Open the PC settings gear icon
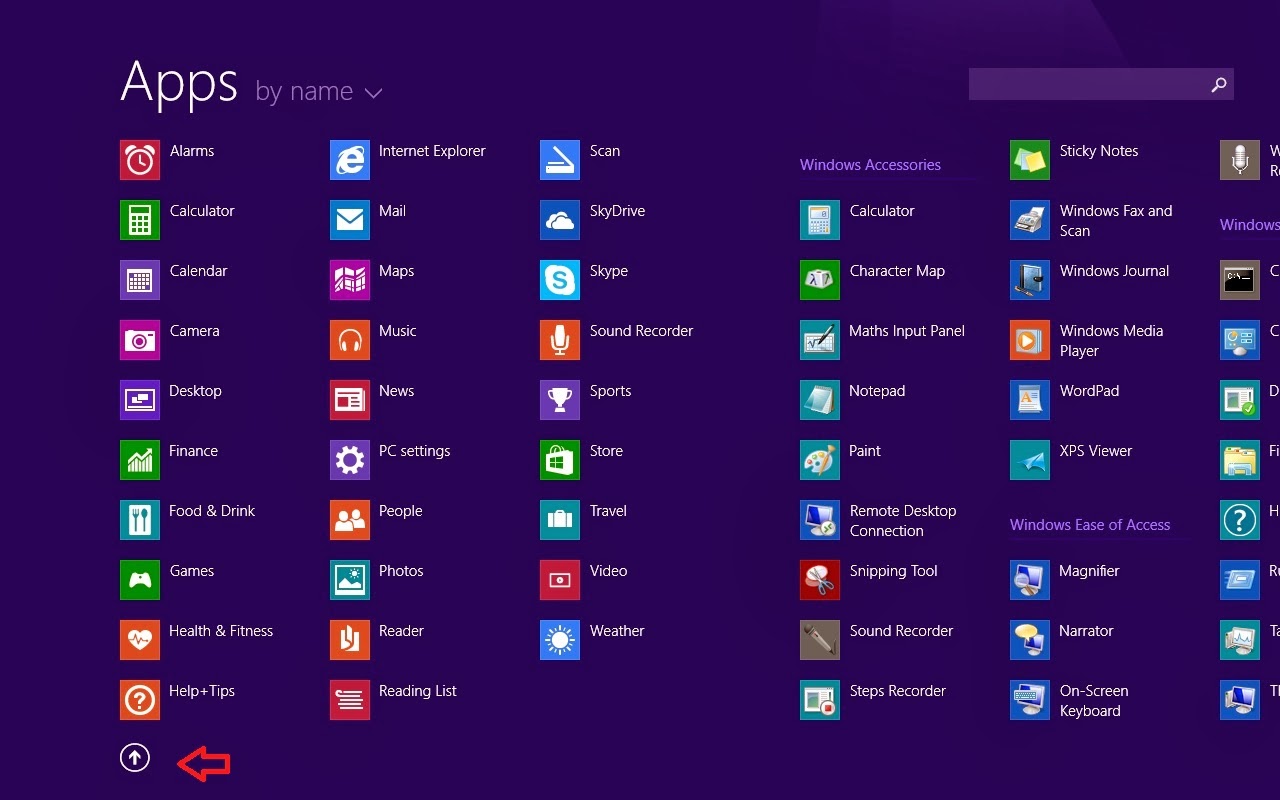1280x800 pixels. pos(350,460)
